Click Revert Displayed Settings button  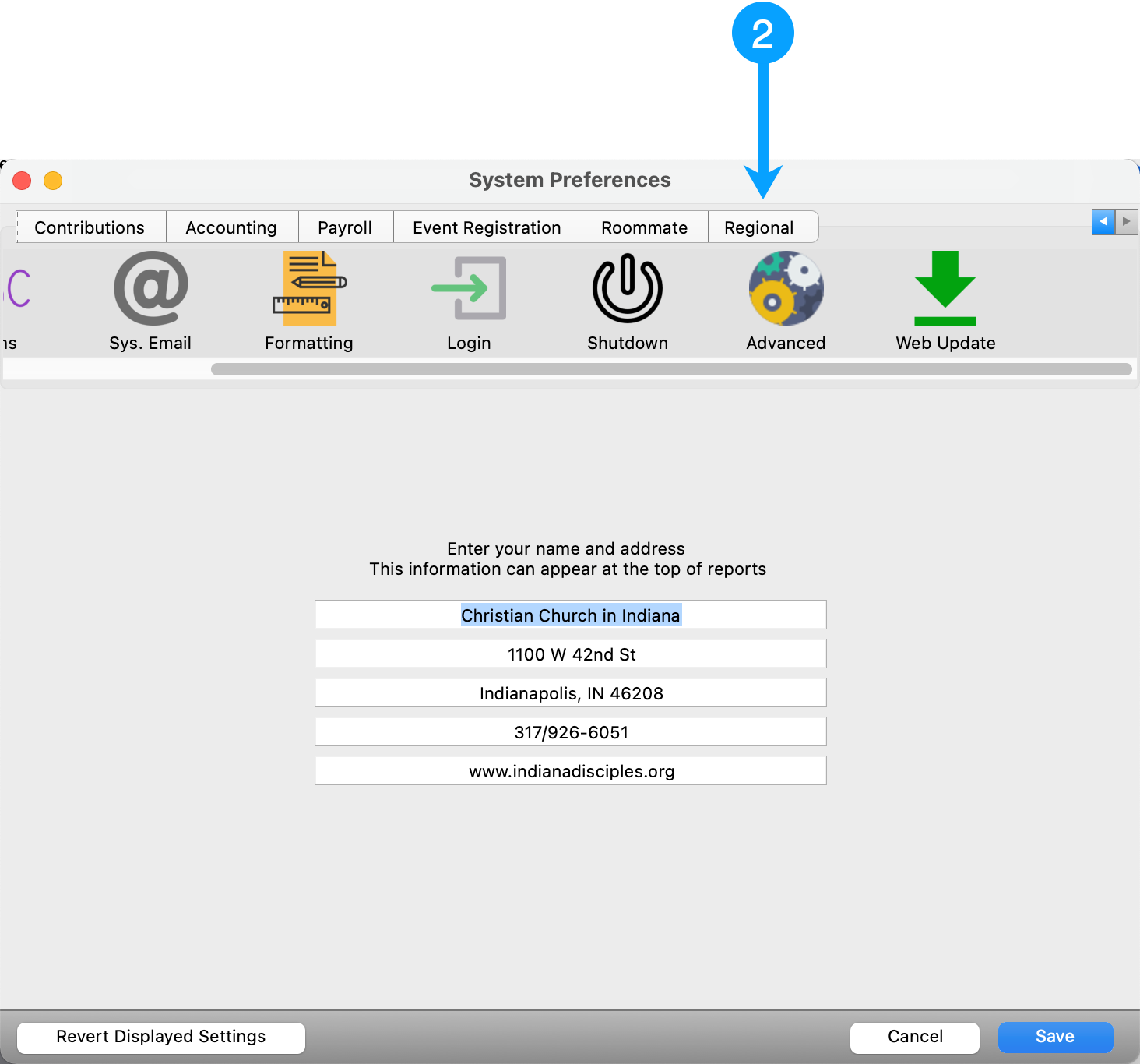(x=161, y=1038)
